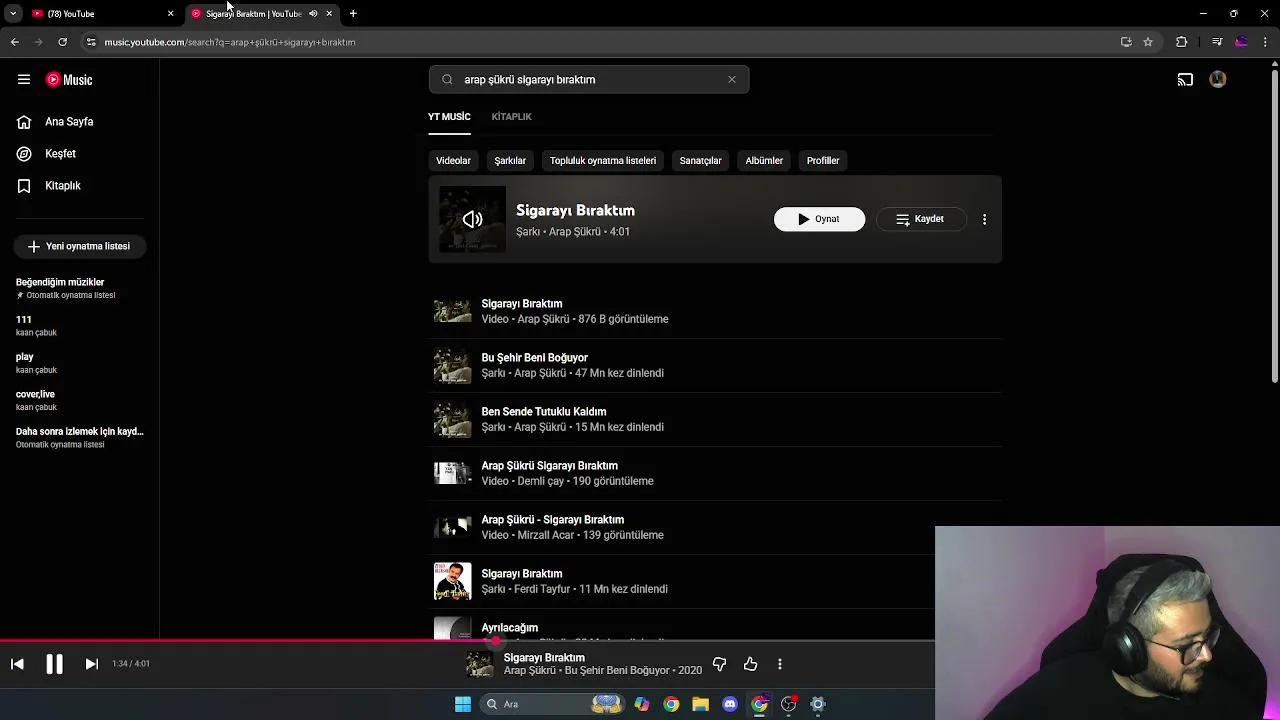
Task: Click the YouTube Music logo
Action: pyautogui.click(x=69, y=80)
